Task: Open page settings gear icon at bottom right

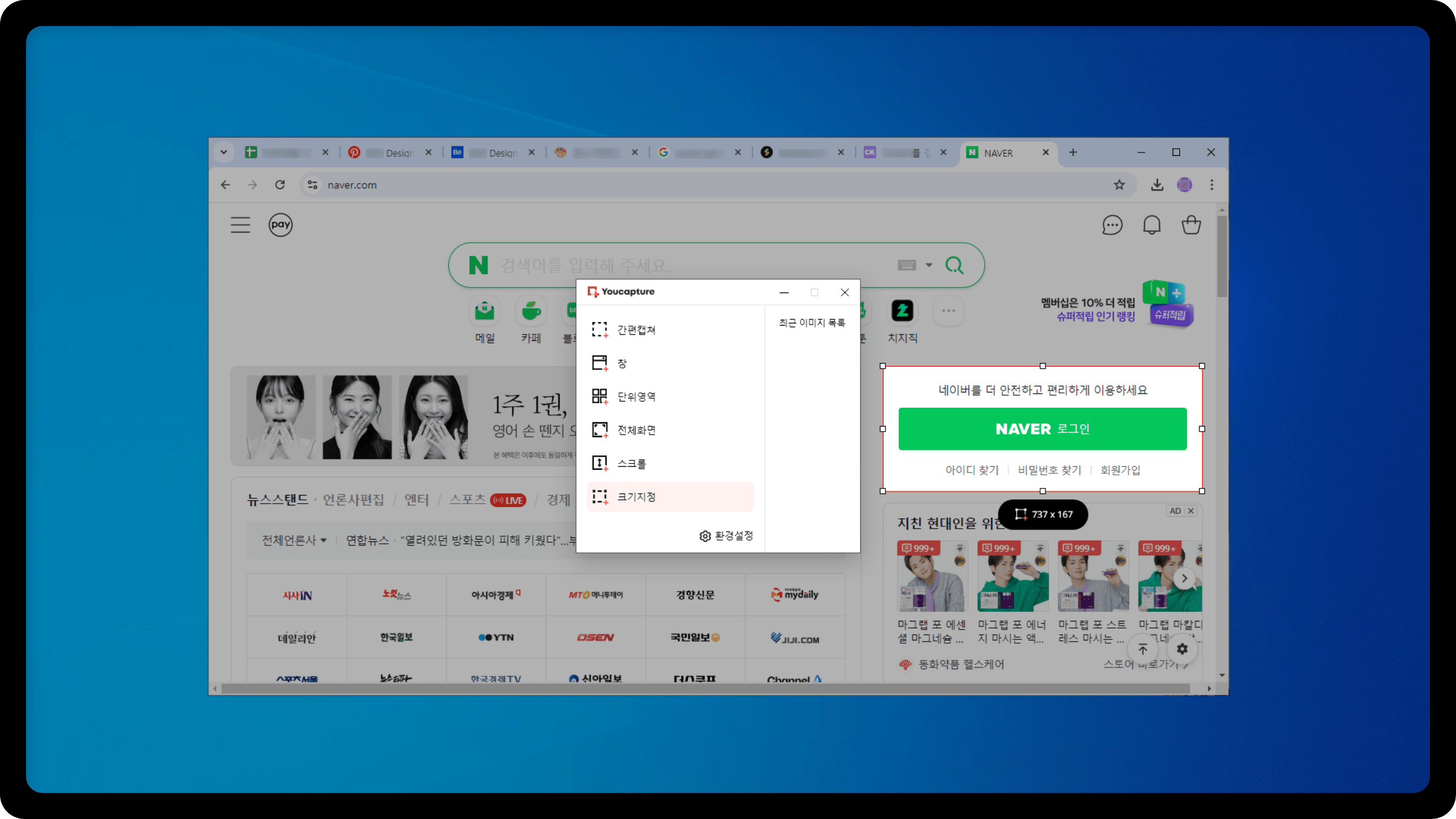Action: point(1182,649)
